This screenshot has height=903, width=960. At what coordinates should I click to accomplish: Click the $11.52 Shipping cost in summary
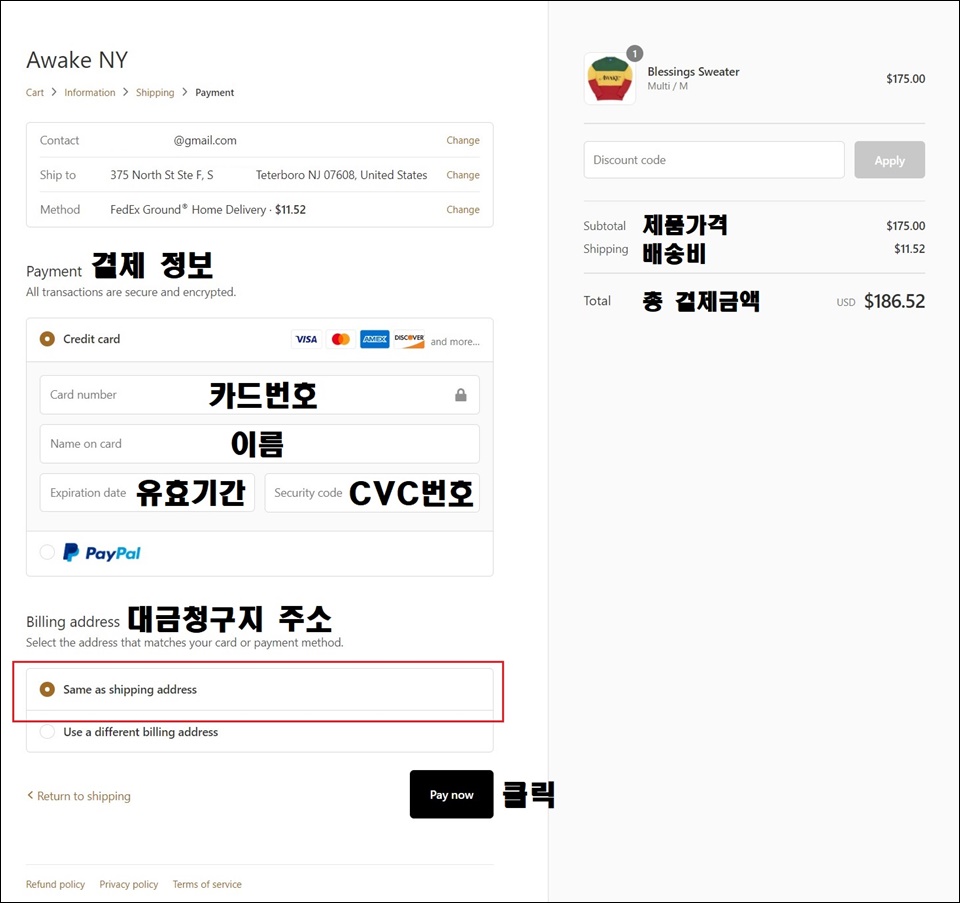click(909, 249)
